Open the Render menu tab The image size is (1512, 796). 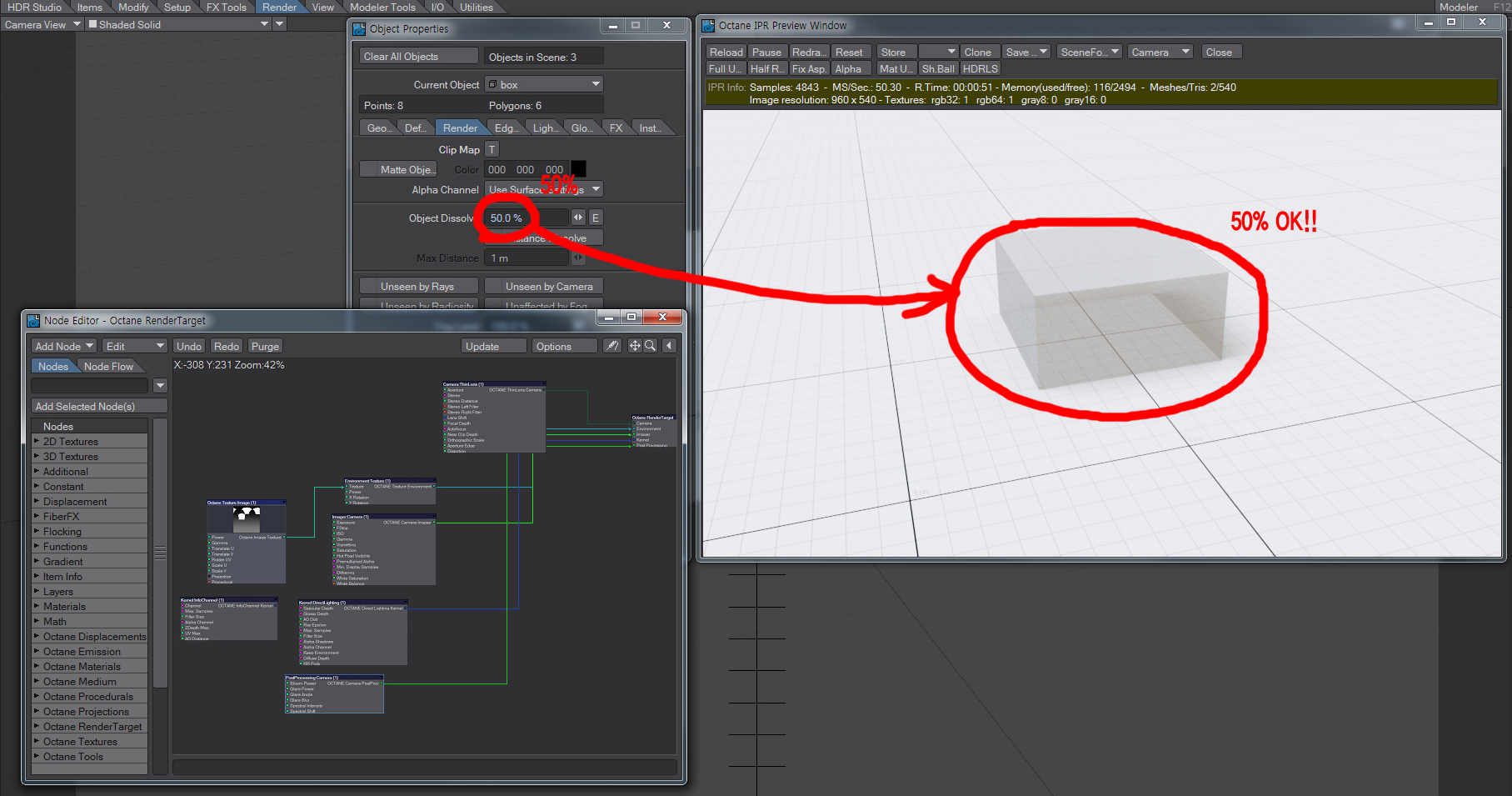(x=279, y=7)
